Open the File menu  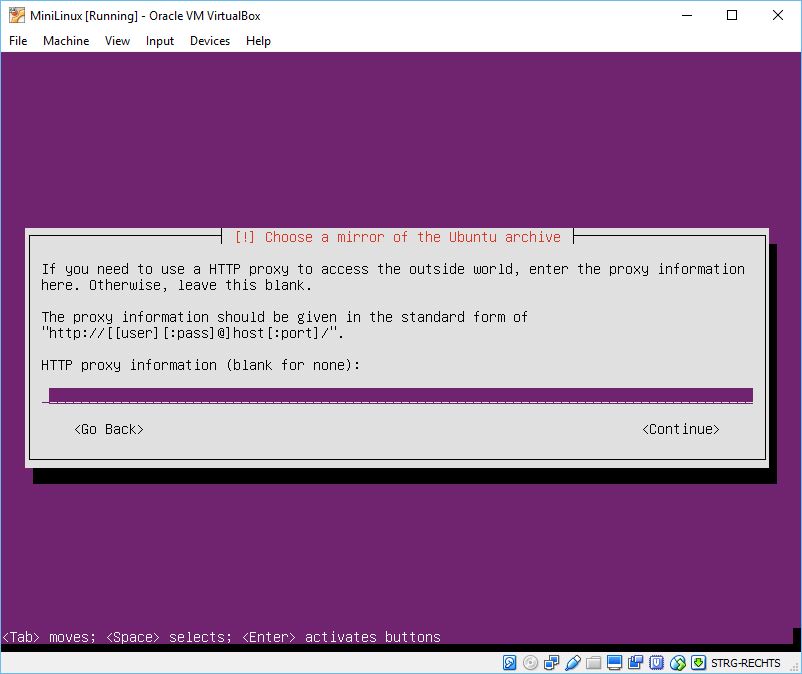coord(18,41)
